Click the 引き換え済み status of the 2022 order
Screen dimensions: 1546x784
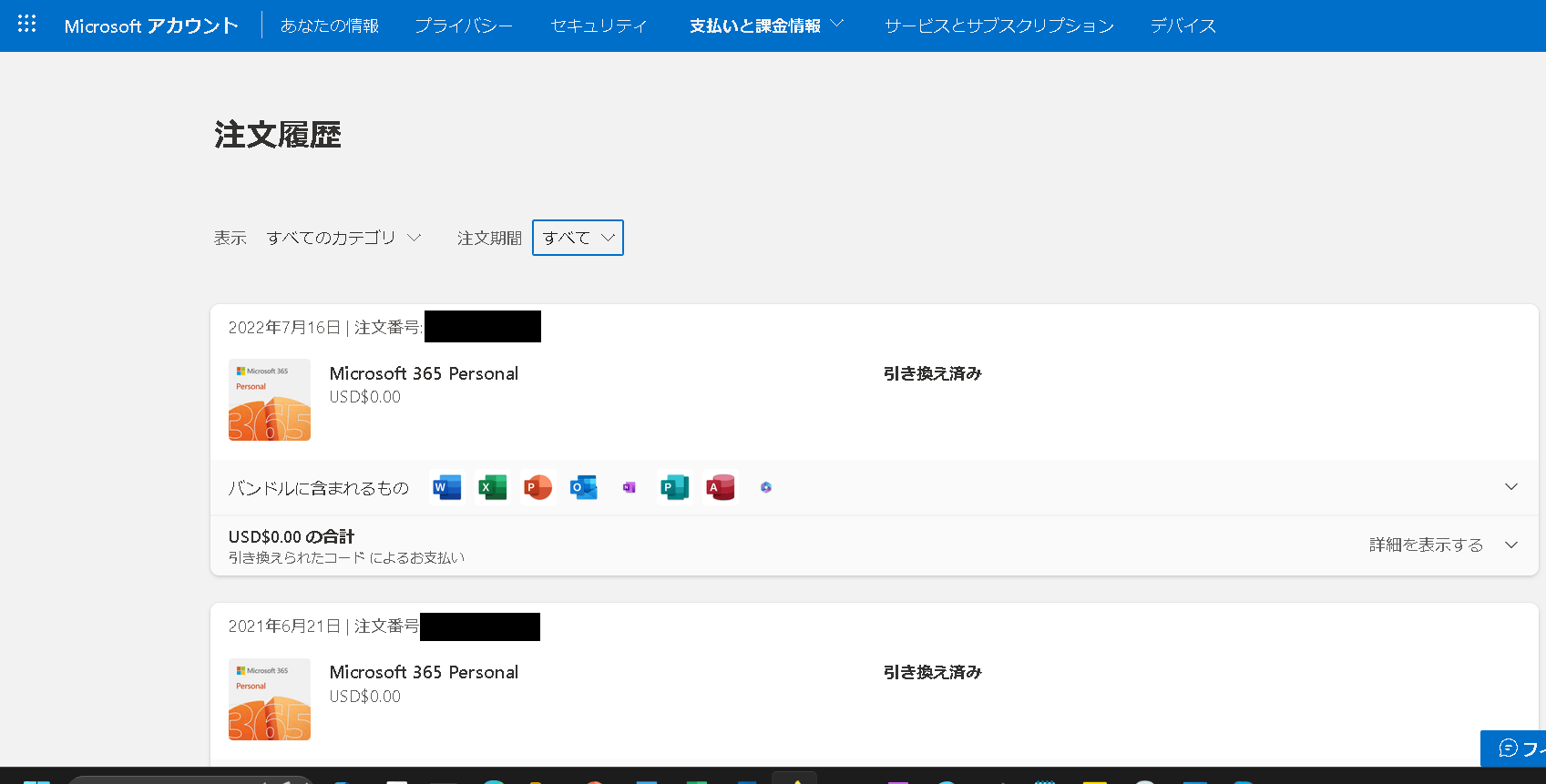932,373
